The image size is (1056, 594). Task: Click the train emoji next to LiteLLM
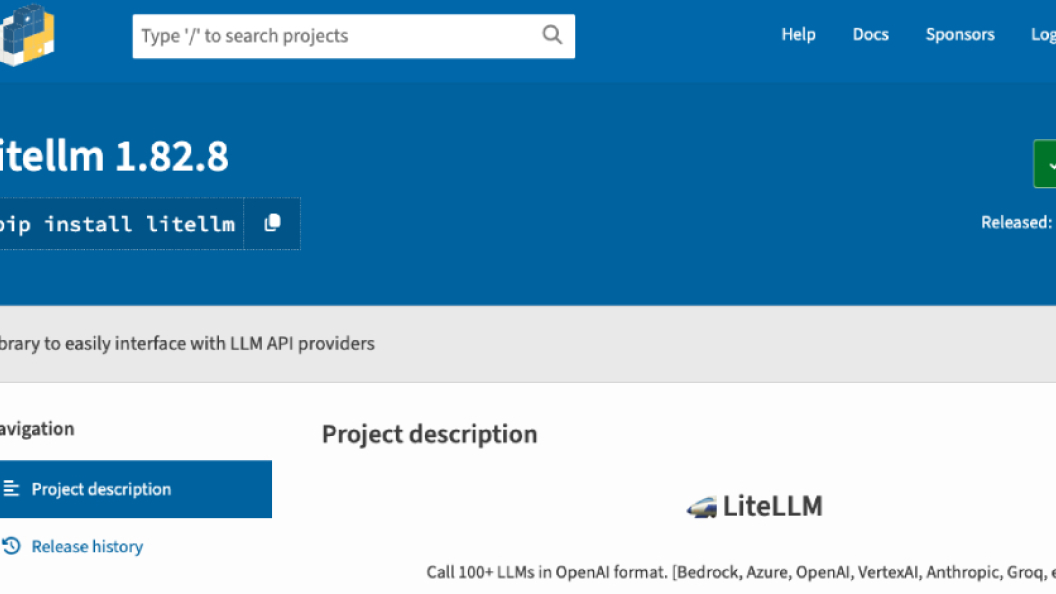(x=701, y=508)
